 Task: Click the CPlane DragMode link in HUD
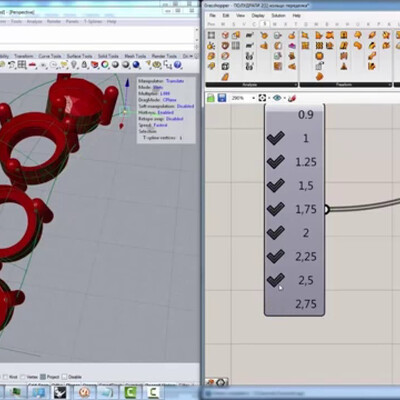coord(169,100)
